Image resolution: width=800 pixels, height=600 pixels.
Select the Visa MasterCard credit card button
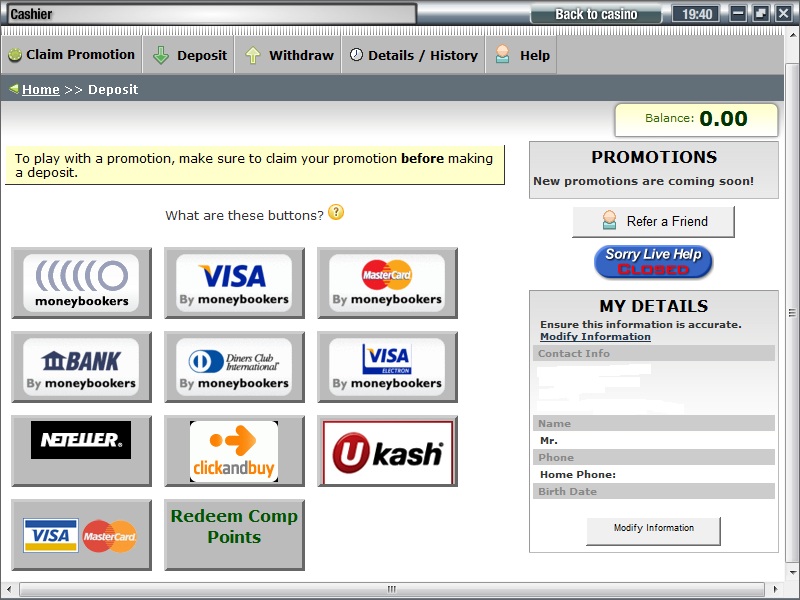(x=82, y=535)
